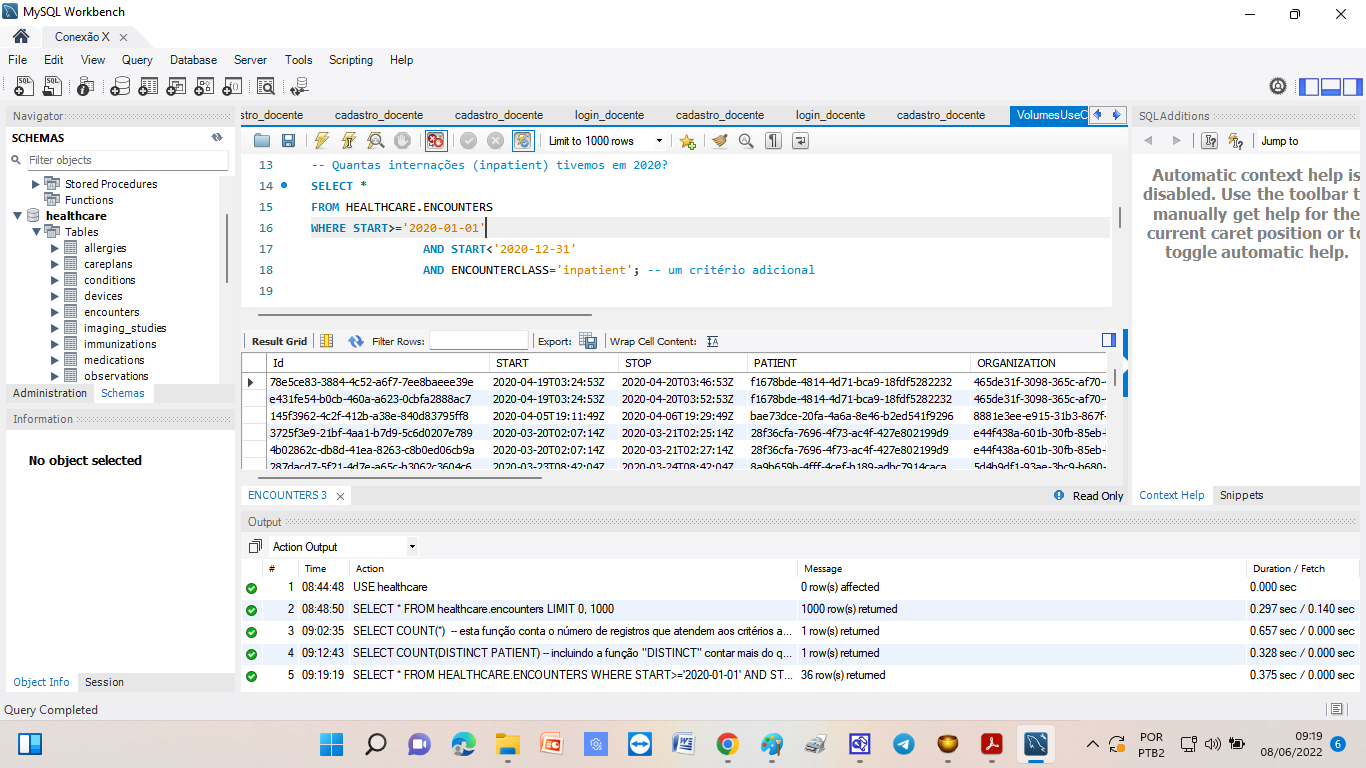This screenshot has height=768, width=1366.
Task: Close the ENCOUNTERS 3 result tab
Action: tap(340, 496)
